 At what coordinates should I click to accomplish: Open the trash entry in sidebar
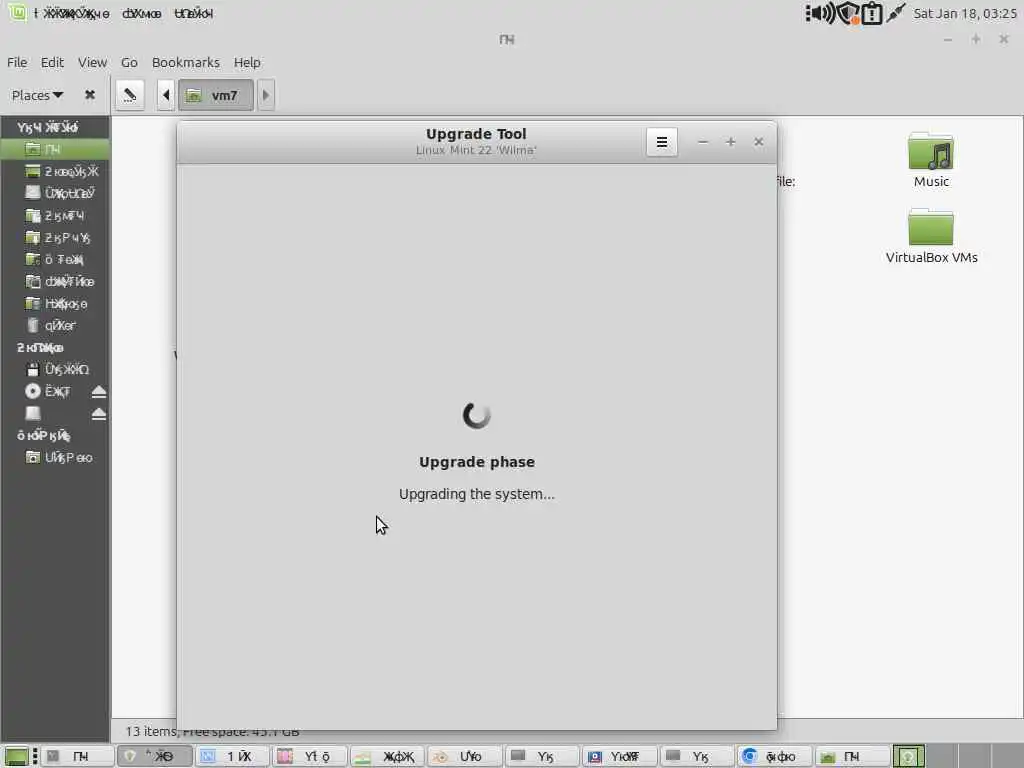(x=56, y=325)
